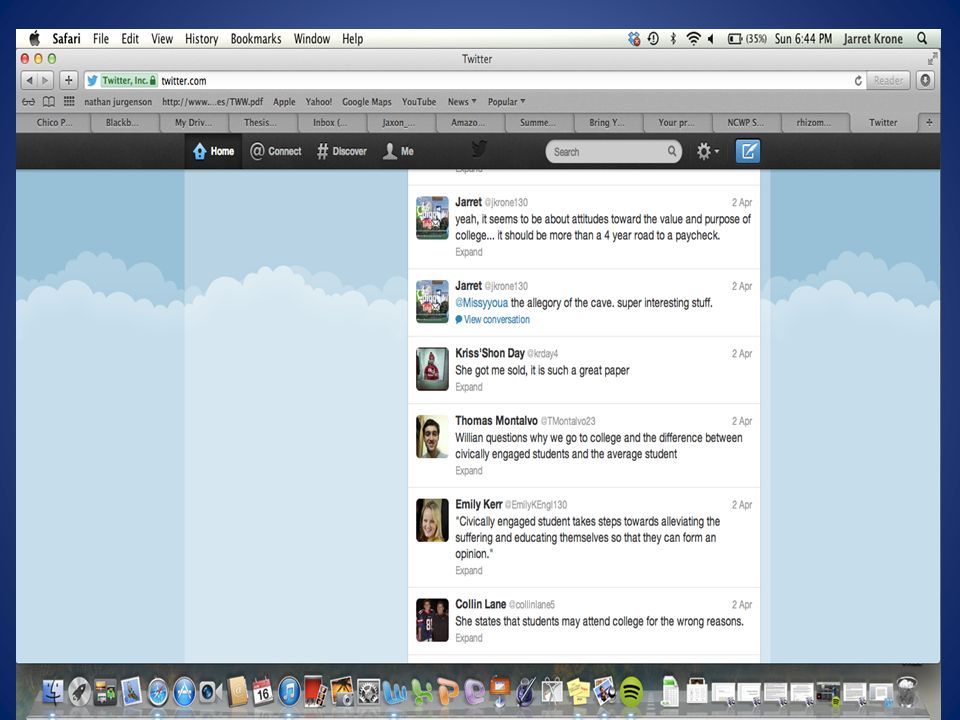Open Kriss'Shon Day's profile name
Screen dimensions: 960x720
490,353
